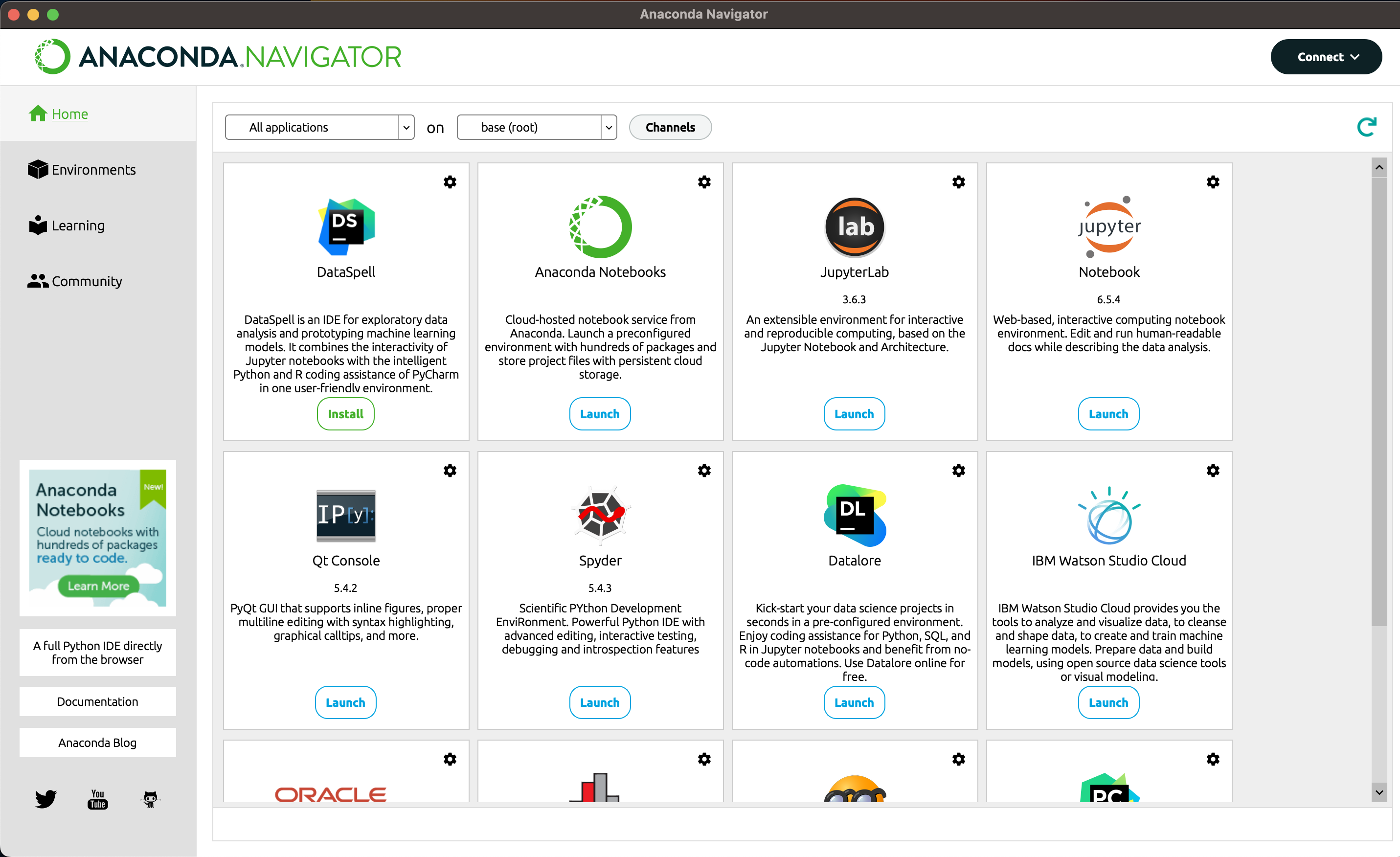Open Spyder tile settings gear

coord(704,471)
